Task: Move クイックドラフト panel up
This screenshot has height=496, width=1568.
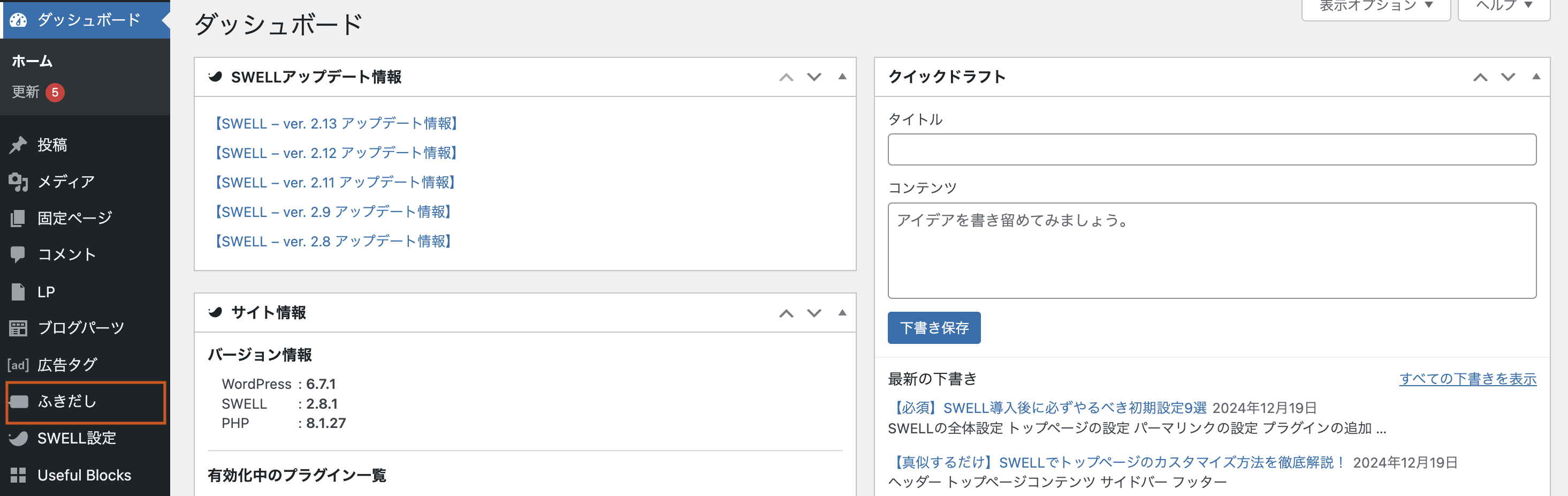Action: 1480,77
